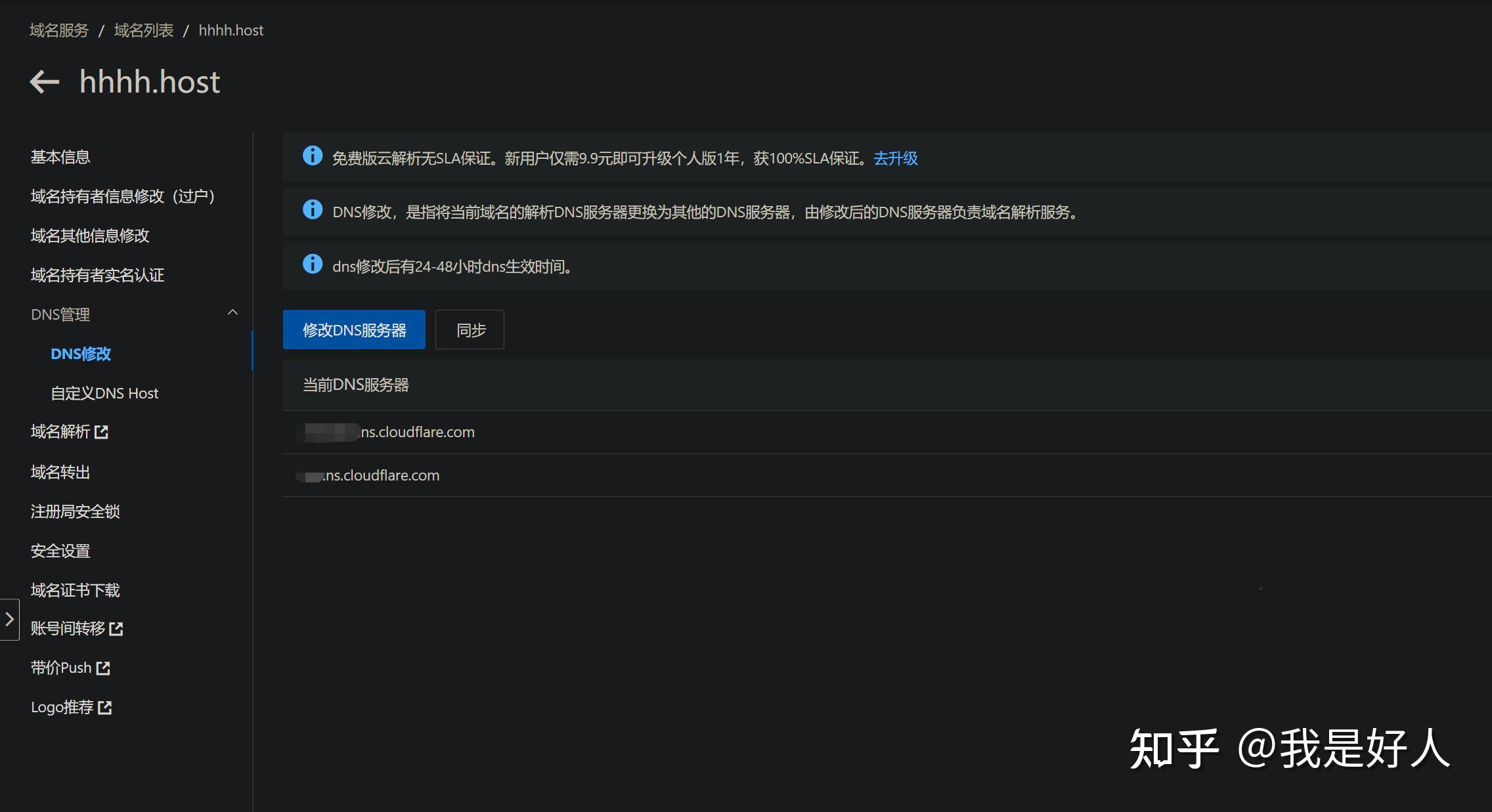Open 安全设置 in the sidebar

click(60, 551)
